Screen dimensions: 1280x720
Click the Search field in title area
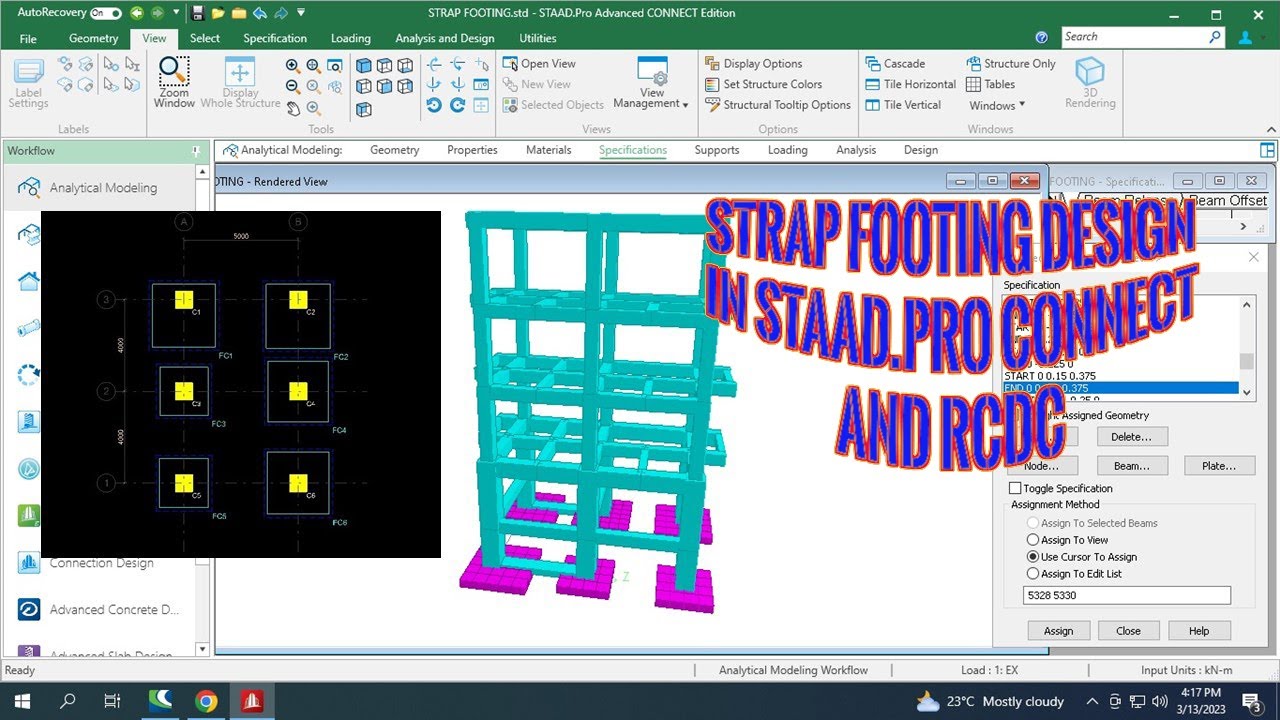tap(1142, 37)
